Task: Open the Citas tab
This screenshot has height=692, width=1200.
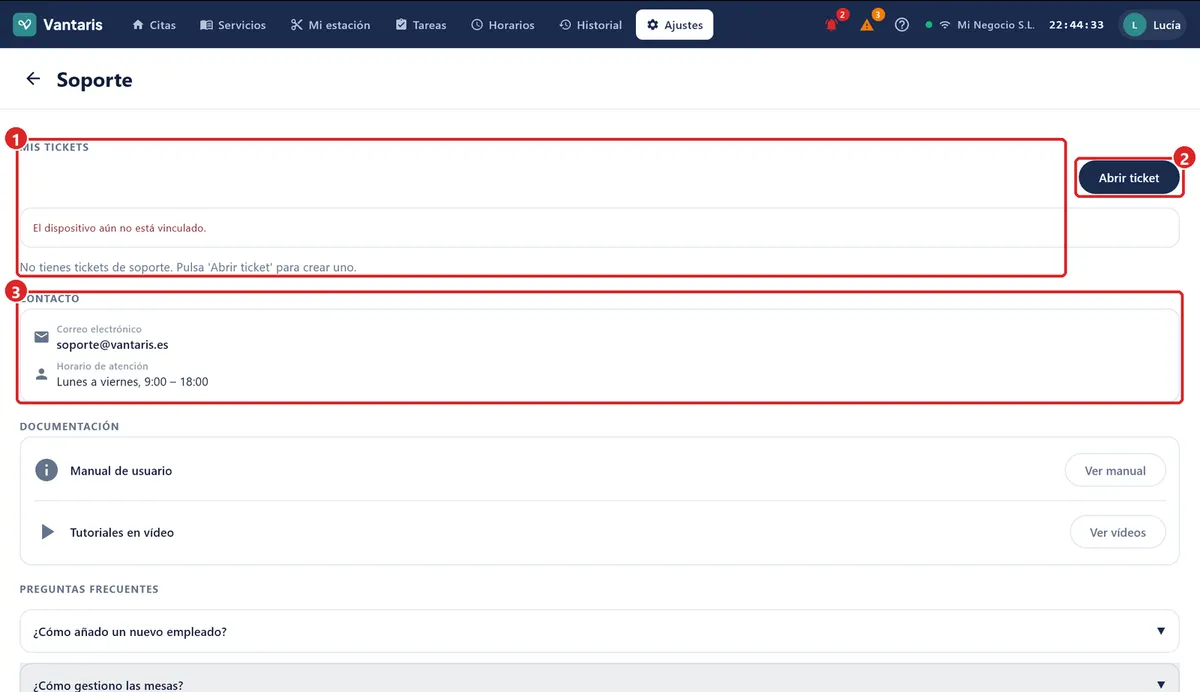Action: click(154, 25)
